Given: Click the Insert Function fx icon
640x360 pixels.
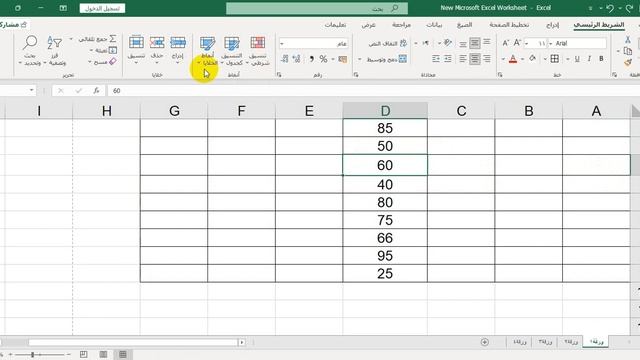Looking at the screenshot, I should (96, 91).
